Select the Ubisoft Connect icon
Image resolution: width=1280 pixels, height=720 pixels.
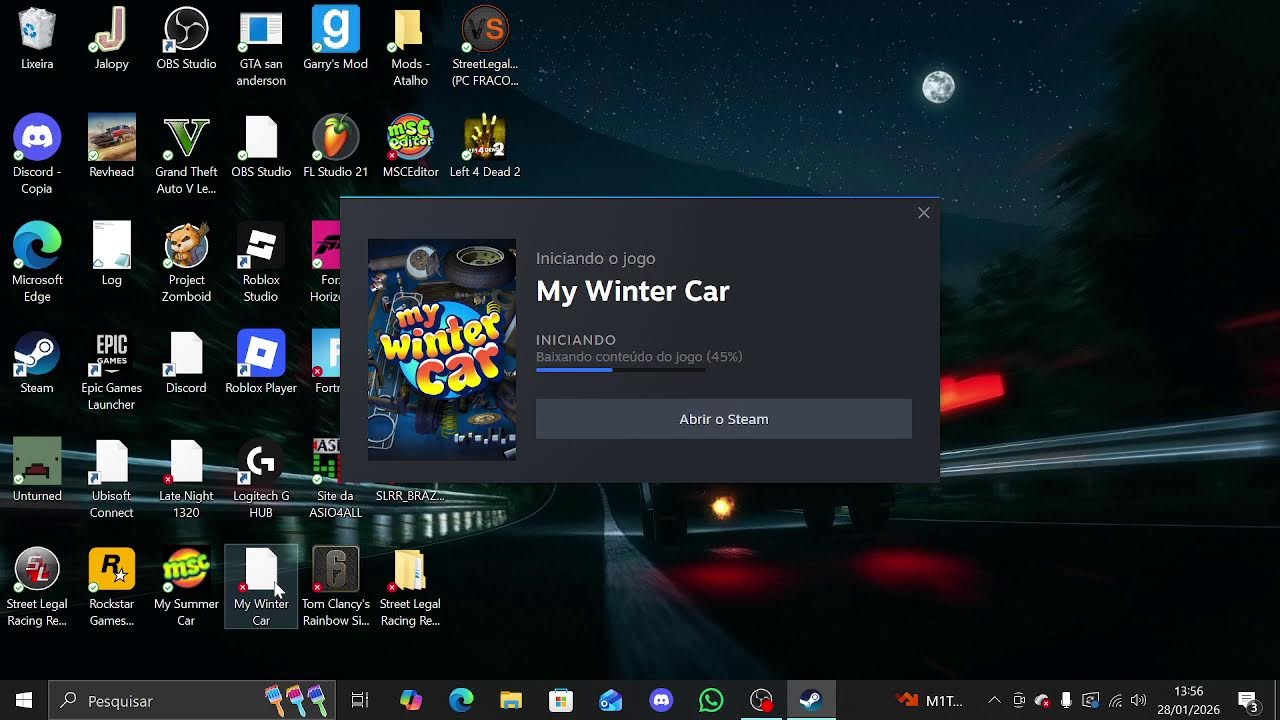[x=111, y=479]
